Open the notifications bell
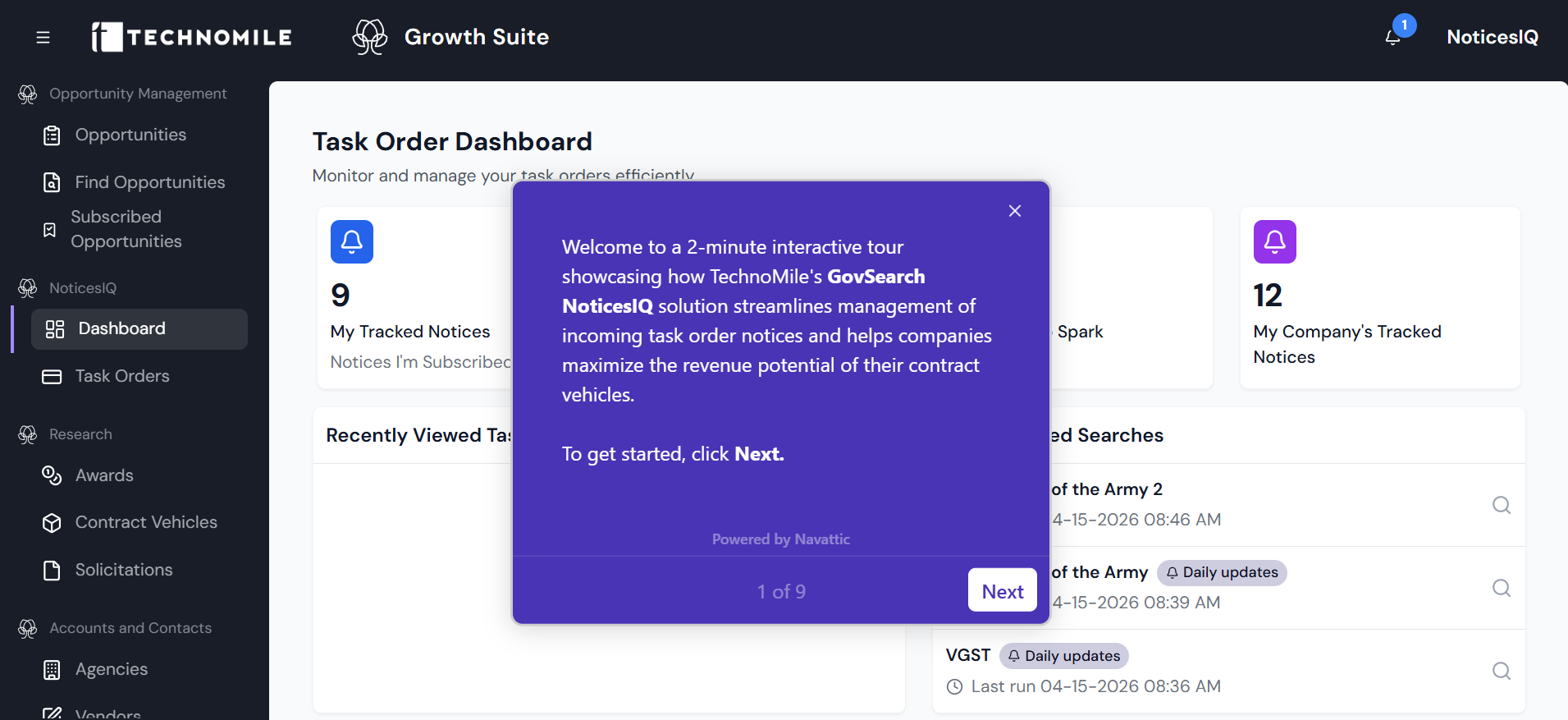The image size is (1568, 720). click(1392, 37)
